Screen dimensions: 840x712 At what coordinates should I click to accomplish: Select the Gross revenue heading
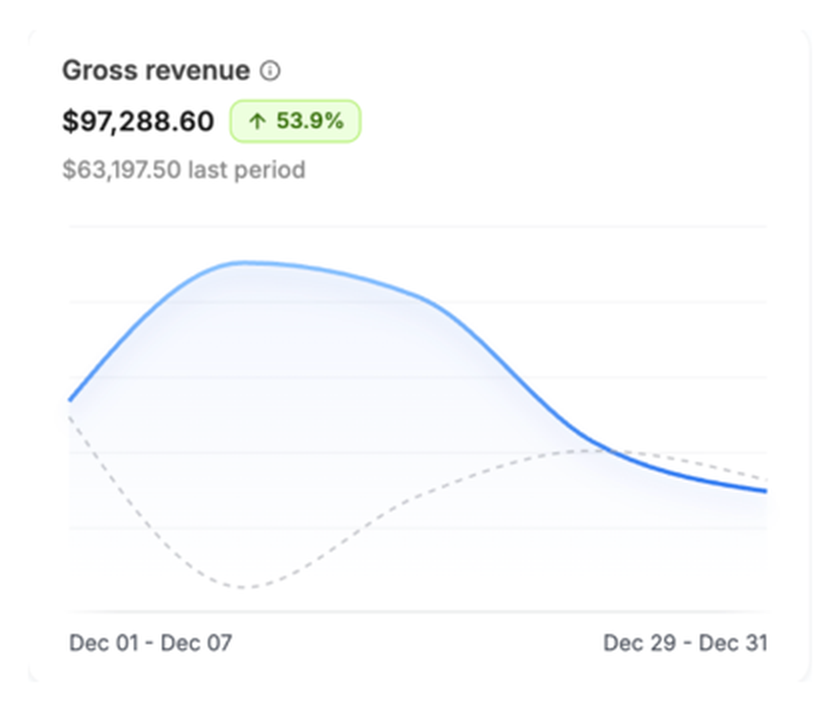pos(156,71)
